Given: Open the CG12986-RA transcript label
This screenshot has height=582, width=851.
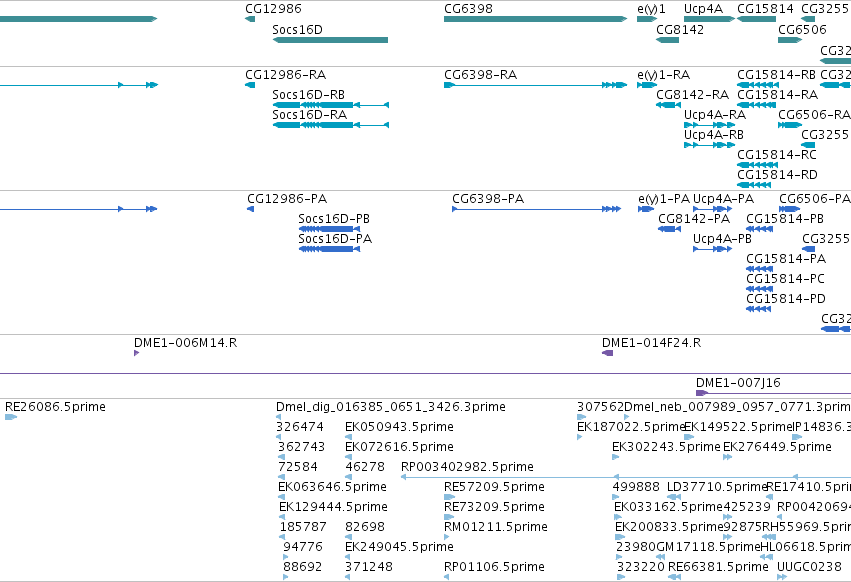Looking at the screenshot, I should [285, 75].
